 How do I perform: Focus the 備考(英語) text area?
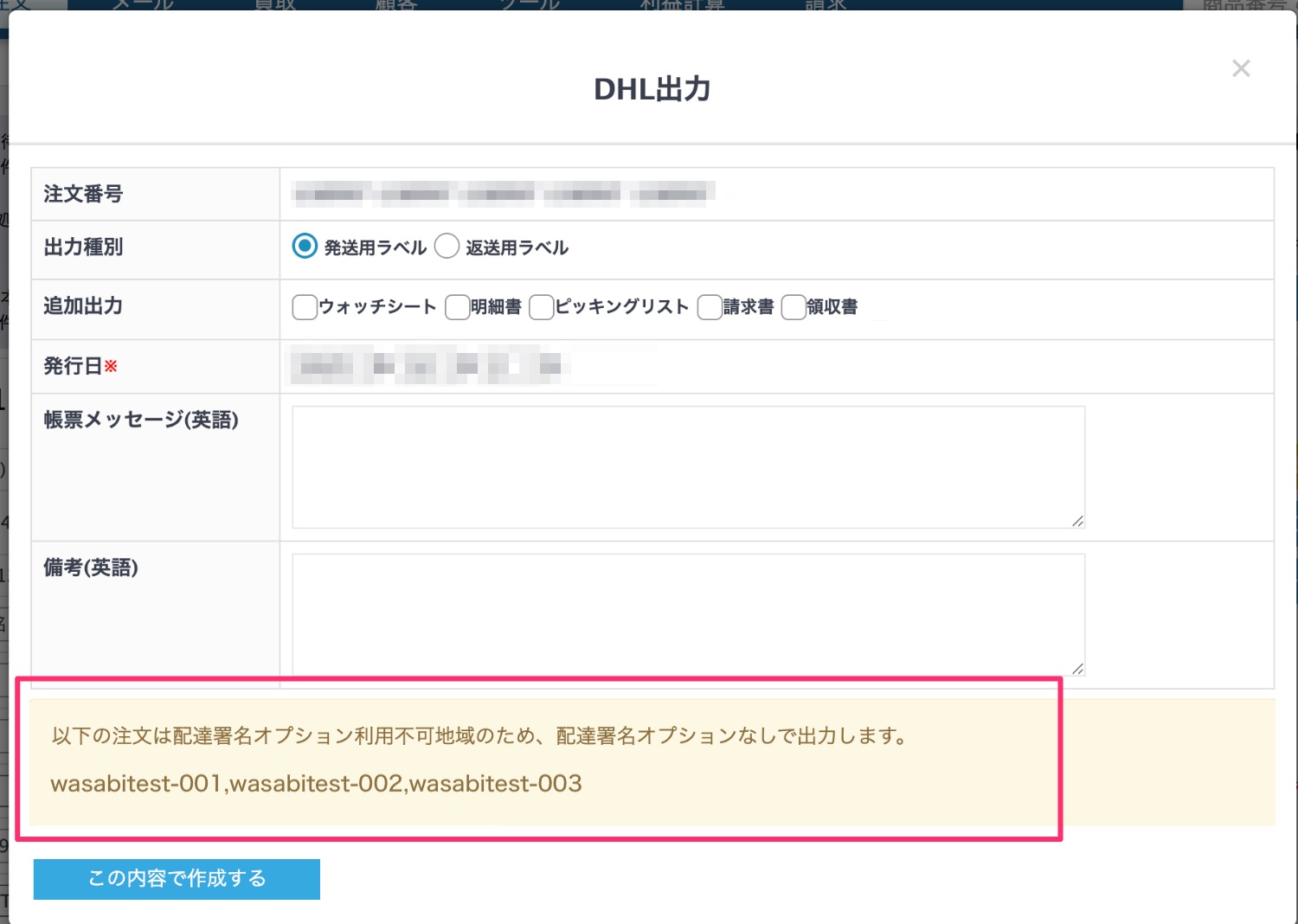click(689, 615)
